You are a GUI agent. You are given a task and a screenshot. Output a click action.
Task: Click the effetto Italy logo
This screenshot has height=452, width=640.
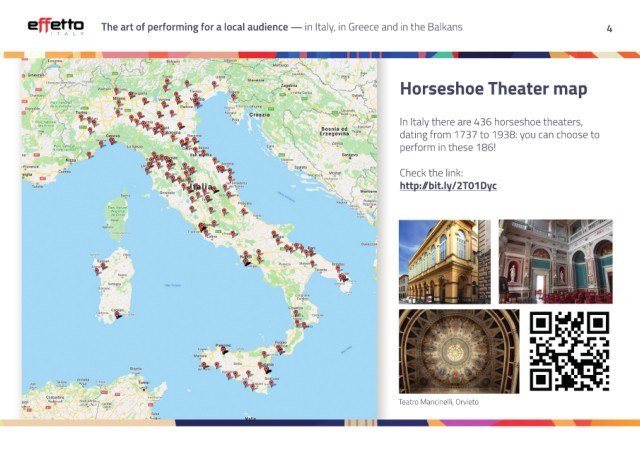pos(55,26)
